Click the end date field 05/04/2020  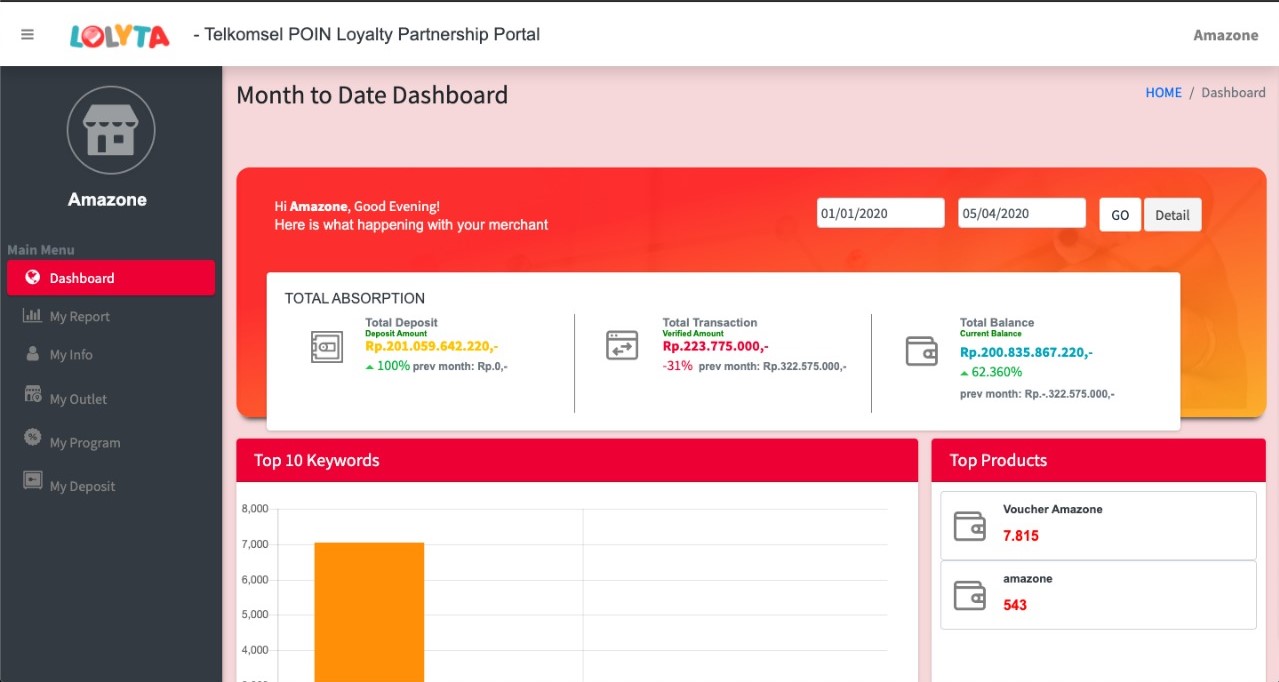1021,213
